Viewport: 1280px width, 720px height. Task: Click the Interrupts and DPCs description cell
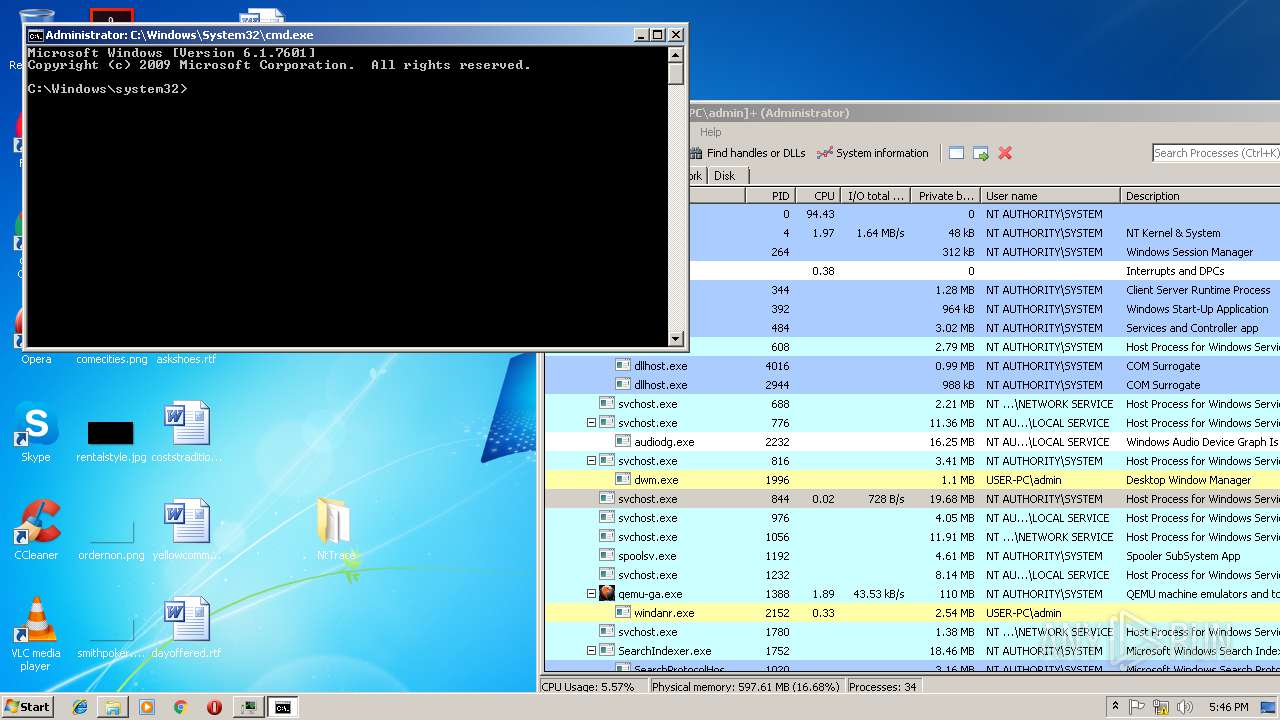(x=1175, y=271)
